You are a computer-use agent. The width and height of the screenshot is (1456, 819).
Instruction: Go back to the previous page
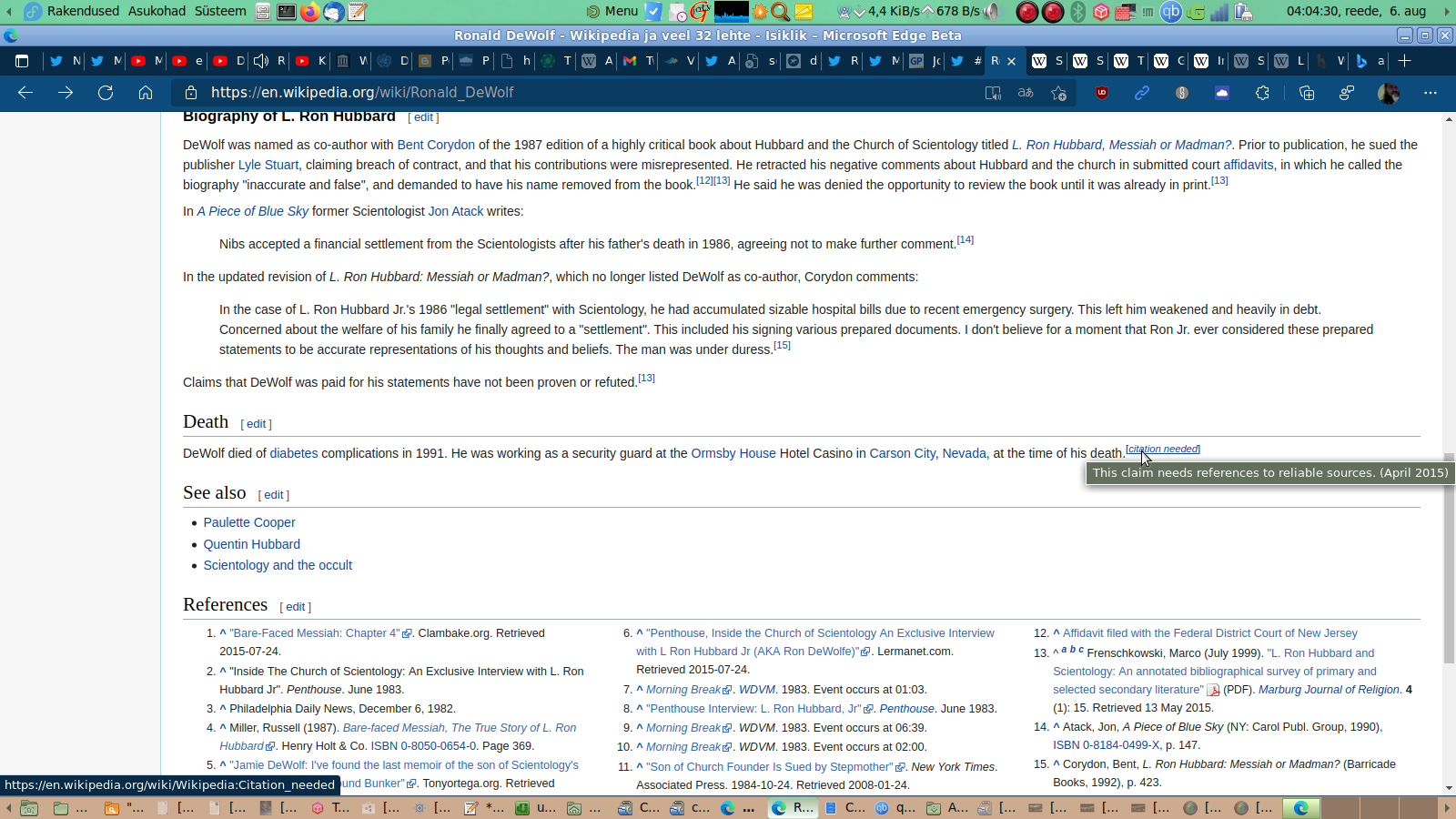pyautogui.click(x=25, y=92)
